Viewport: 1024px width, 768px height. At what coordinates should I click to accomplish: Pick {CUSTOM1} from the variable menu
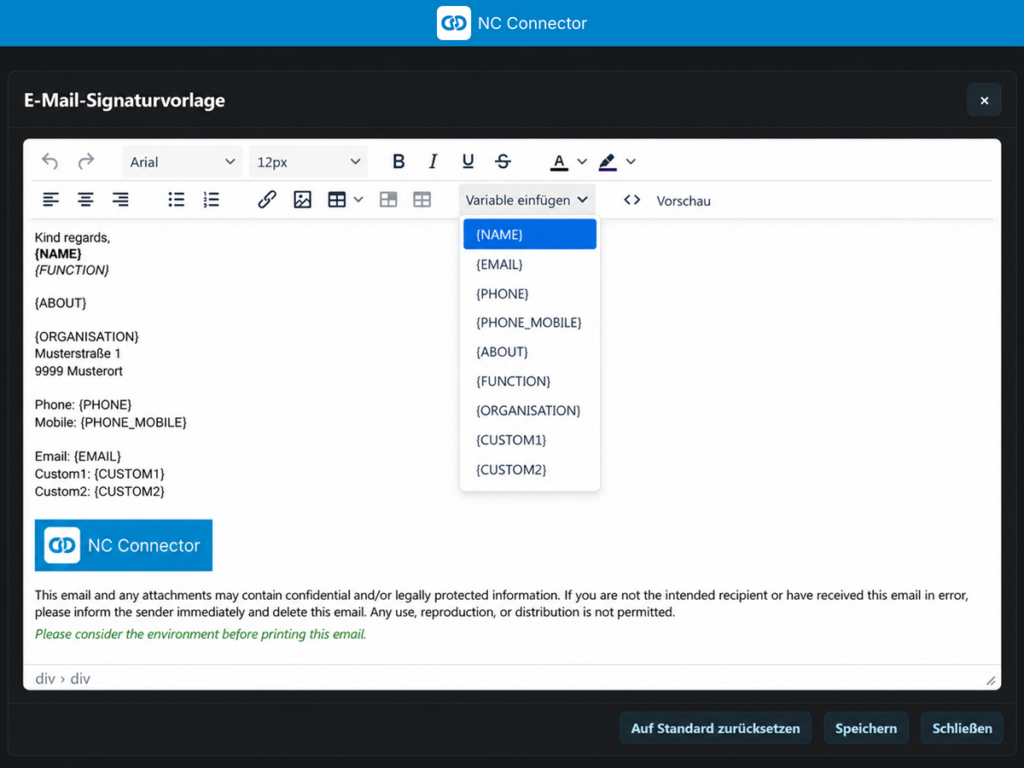[x=530, y=440]
